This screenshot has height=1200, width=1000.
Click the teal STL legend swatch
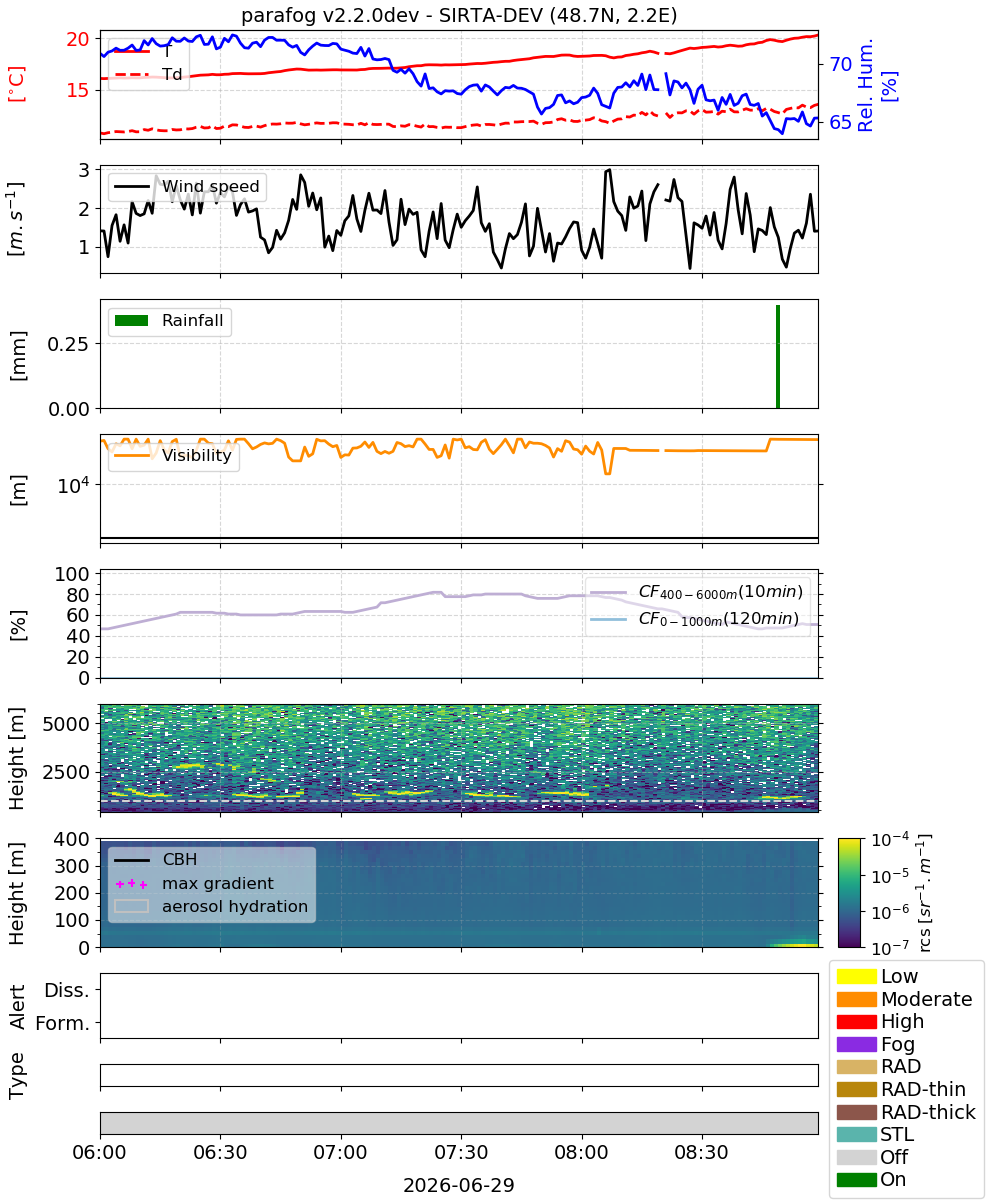click(x=856, y=1135)
